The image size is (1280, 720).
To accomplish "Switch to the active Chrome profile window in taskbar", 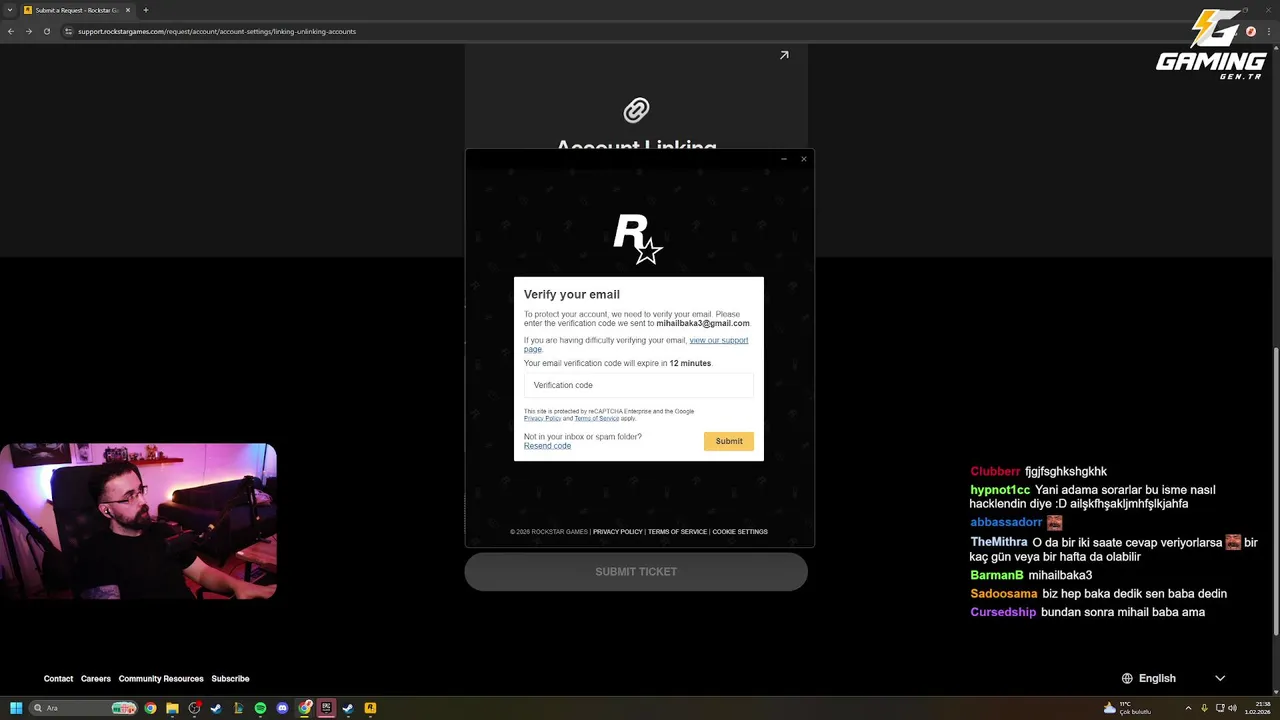I will [304, 708].
